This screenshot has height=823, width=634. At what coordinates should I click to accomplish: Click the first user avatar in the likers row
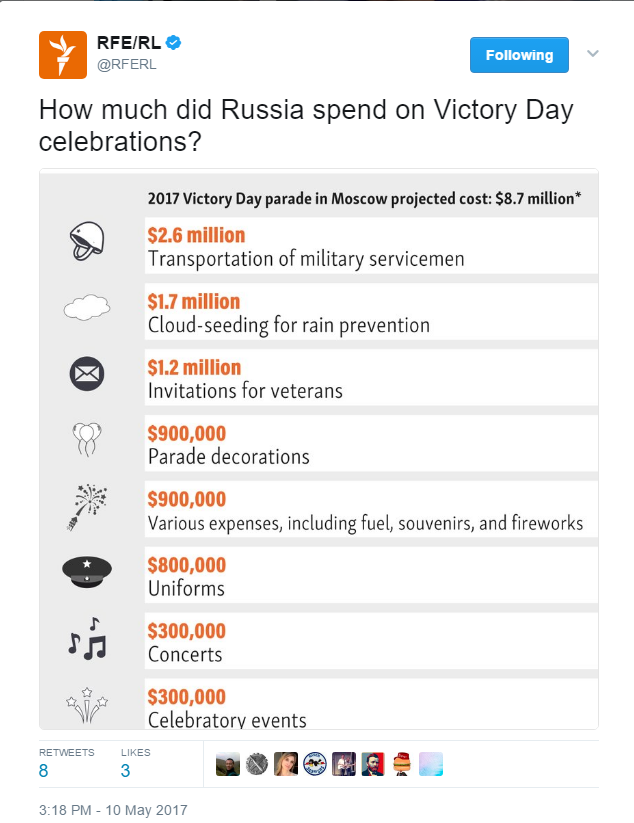228,764
